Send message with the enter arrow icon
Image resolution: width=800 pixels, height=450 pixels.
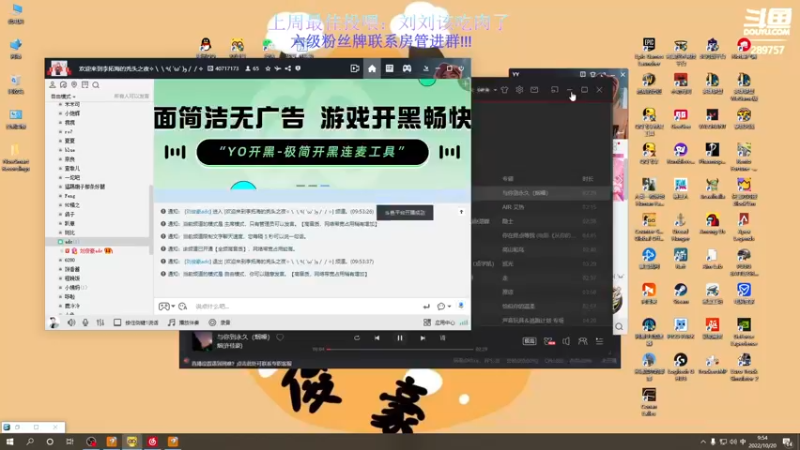point(426,306)
